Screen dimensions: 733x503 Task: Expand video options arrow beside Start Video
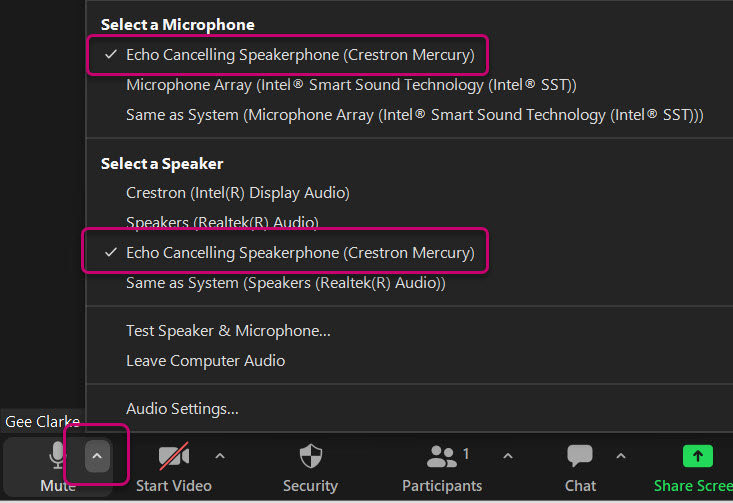click(x=220, y=456)
